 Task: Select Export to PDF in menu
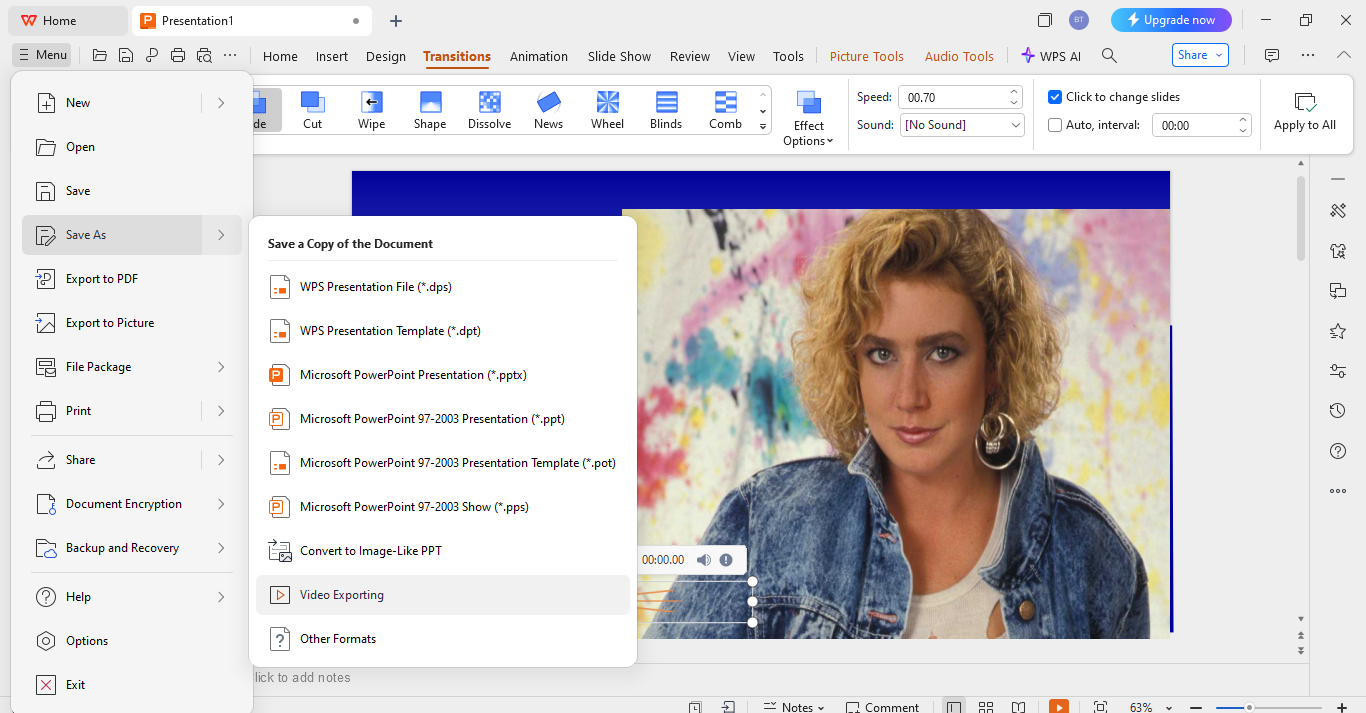[102, 279]
